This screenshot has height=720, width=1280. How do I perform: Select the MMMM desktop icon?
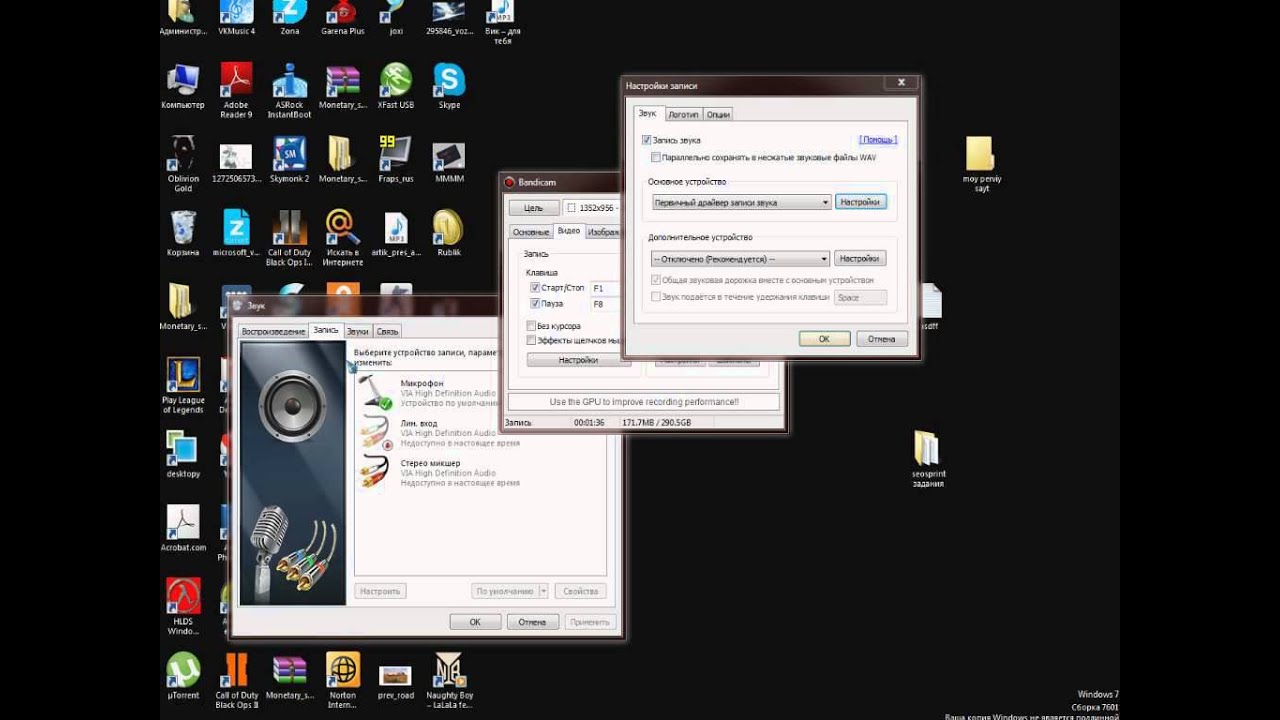[x=449, y=160]
